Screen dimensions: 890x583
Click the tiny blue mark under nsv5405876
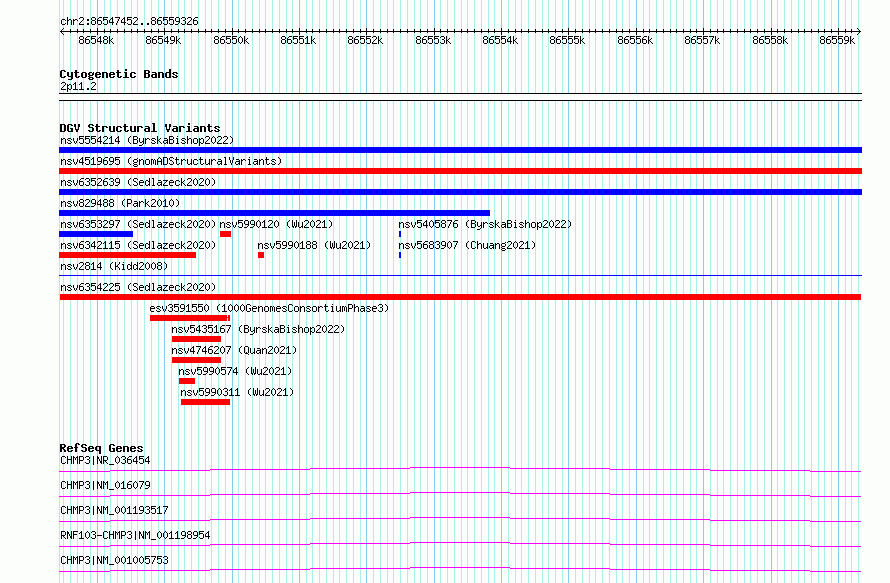point(400,234)
